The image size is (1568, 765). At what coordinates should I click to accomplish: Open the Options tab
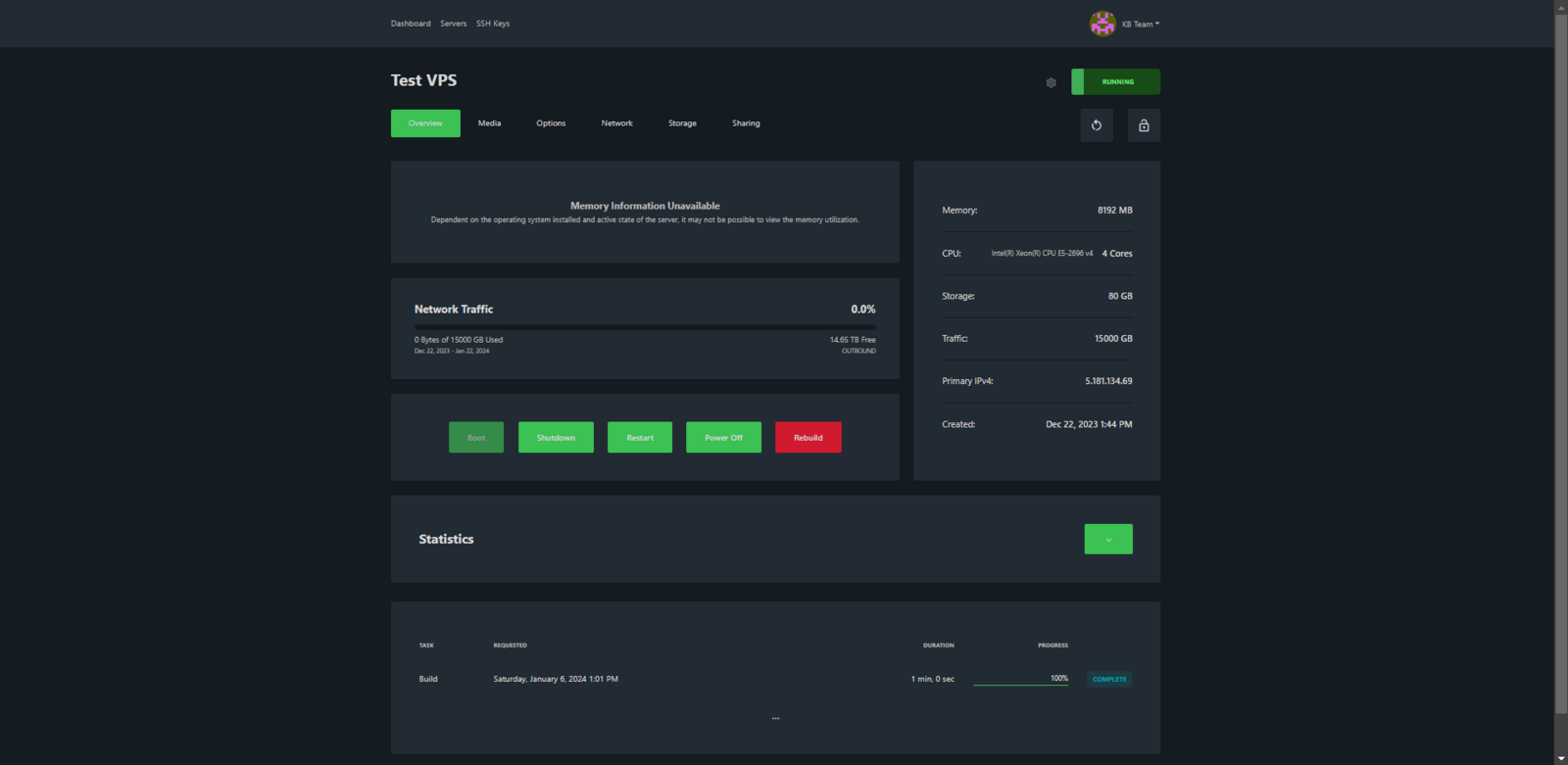click(x=551, y=123)
